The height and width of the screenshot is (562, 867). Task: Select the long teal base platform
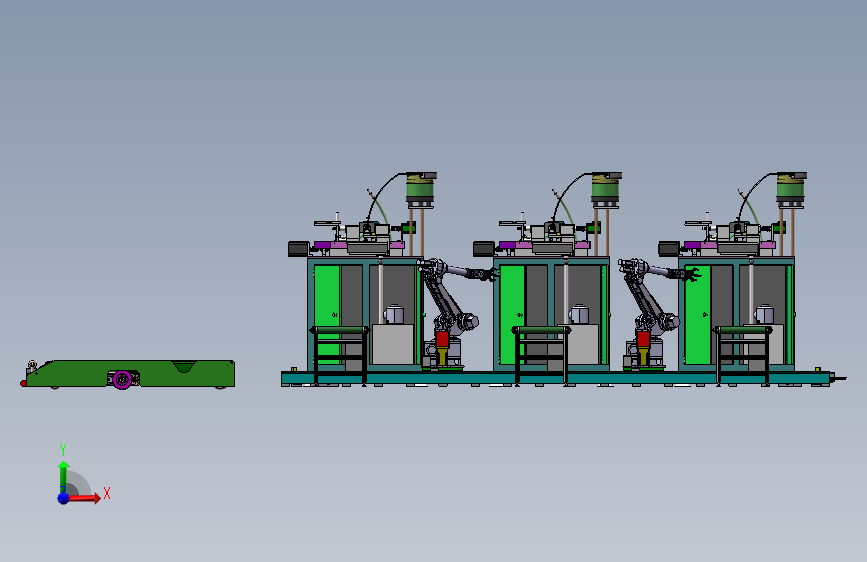click(556, 378)
